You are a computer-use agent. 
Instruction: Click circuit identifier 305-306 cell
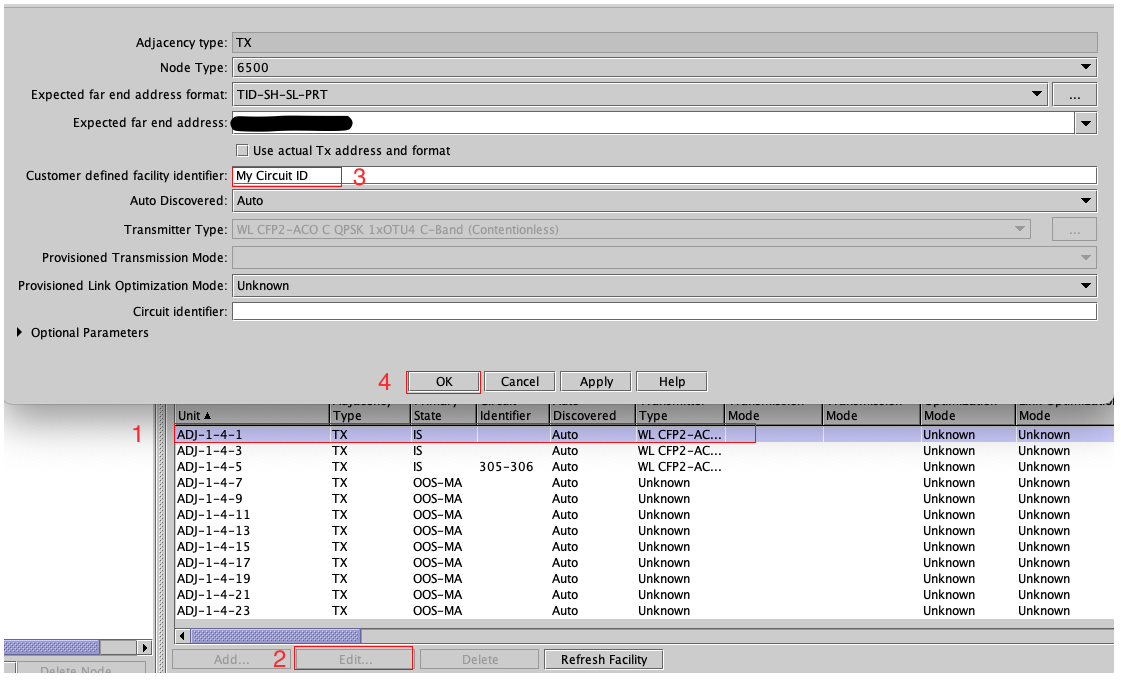(506, 467)
